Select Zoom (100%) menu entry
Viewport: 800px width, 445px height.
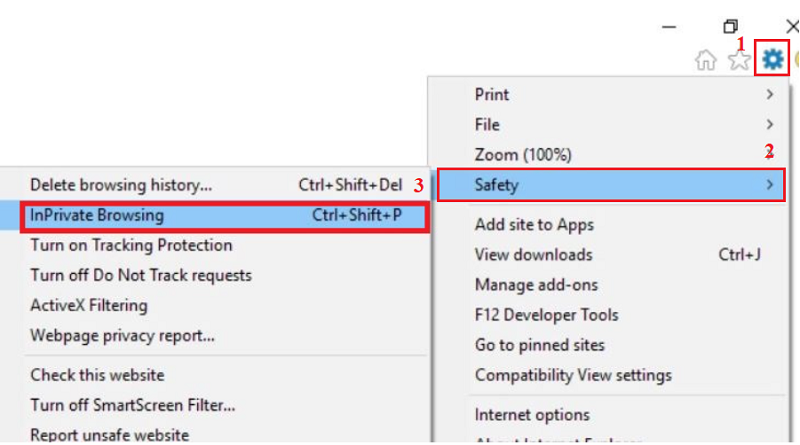click(523, 155)
